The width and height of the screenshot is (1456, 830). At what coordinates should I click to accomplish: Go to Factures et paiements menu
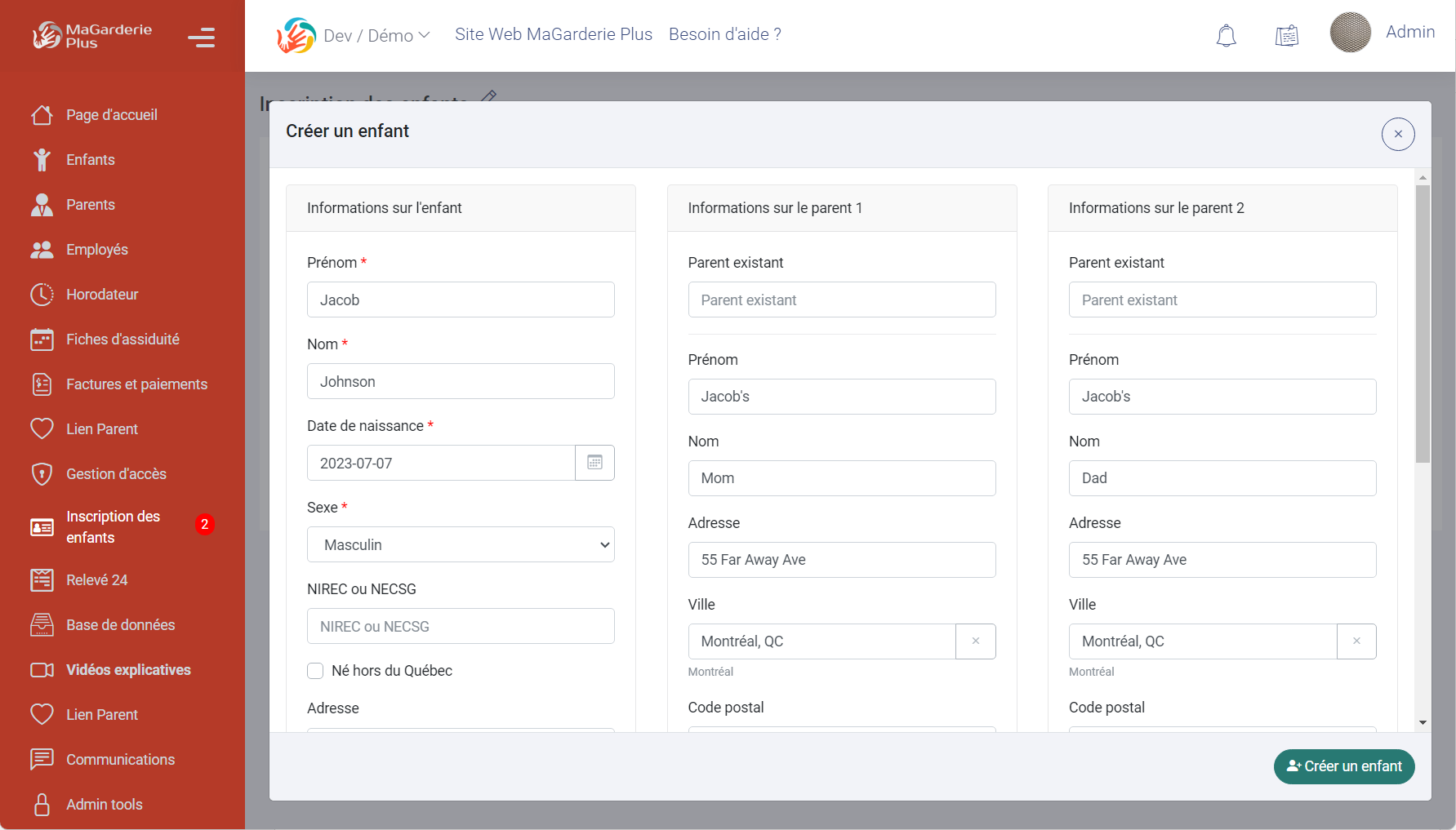click(136, 384)
